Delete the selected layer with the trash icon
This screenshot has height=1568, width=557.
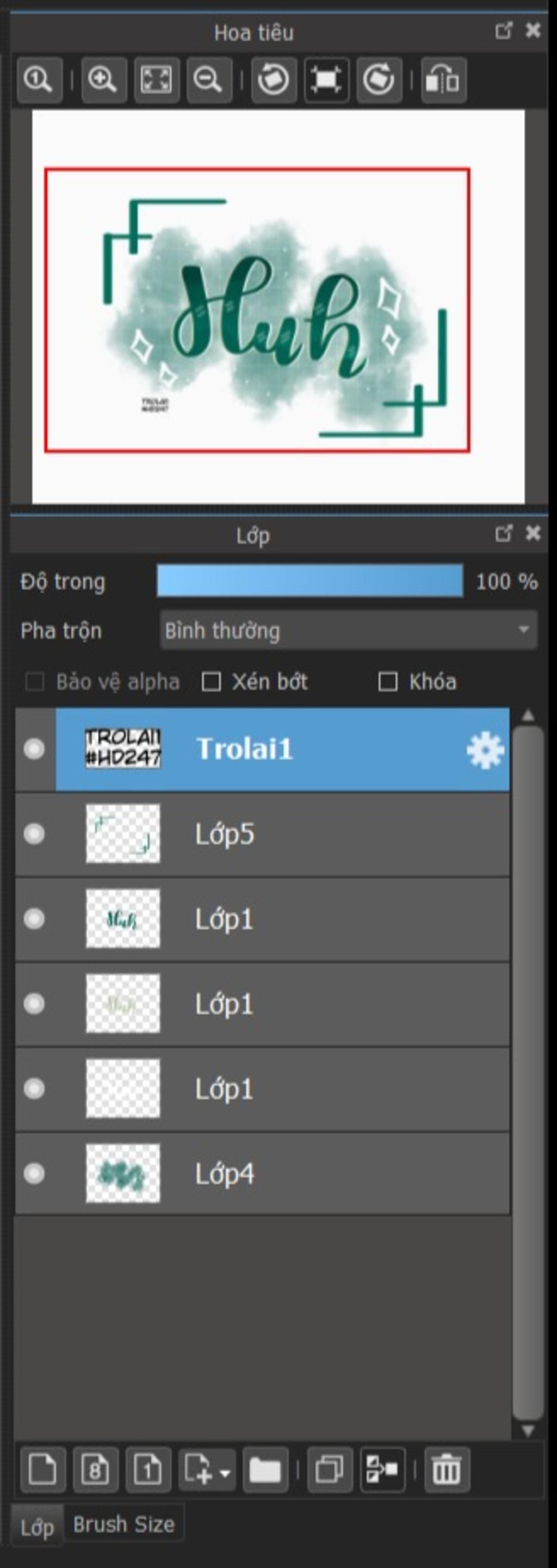447,1470
